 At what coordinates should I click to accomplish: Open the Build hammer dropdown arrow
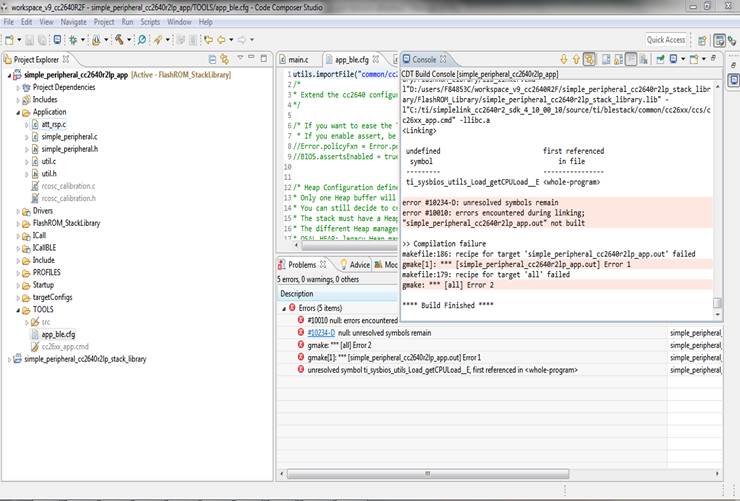(129, 40)
